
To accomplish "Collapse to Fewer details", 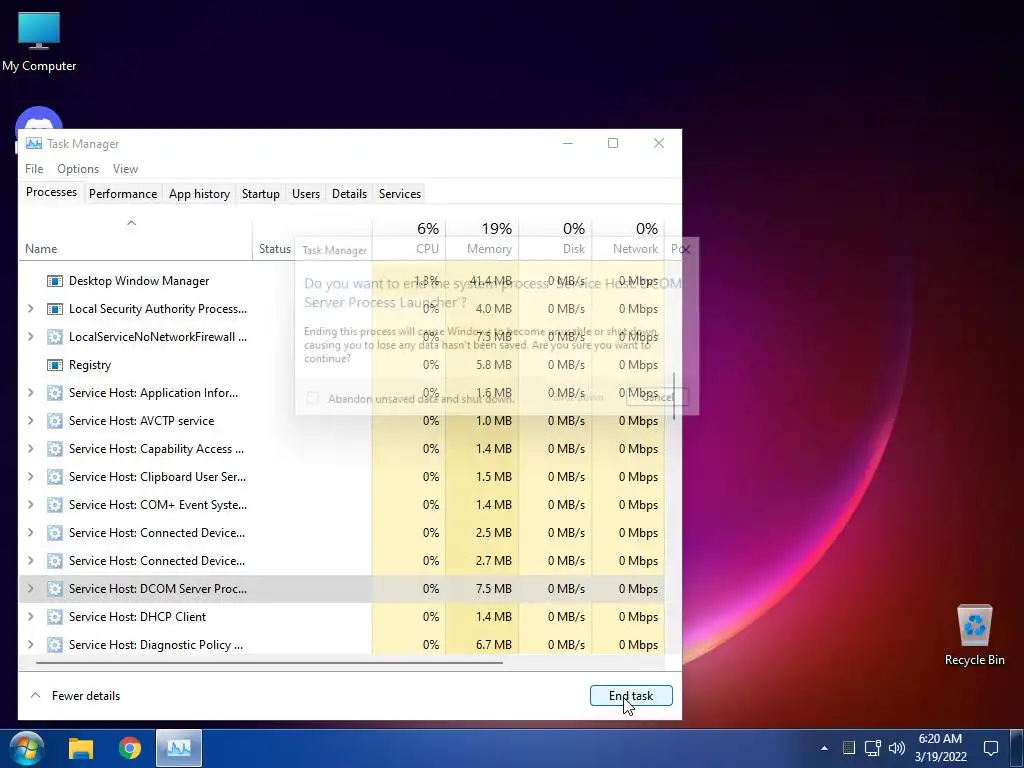I will (x=76, y=696).
